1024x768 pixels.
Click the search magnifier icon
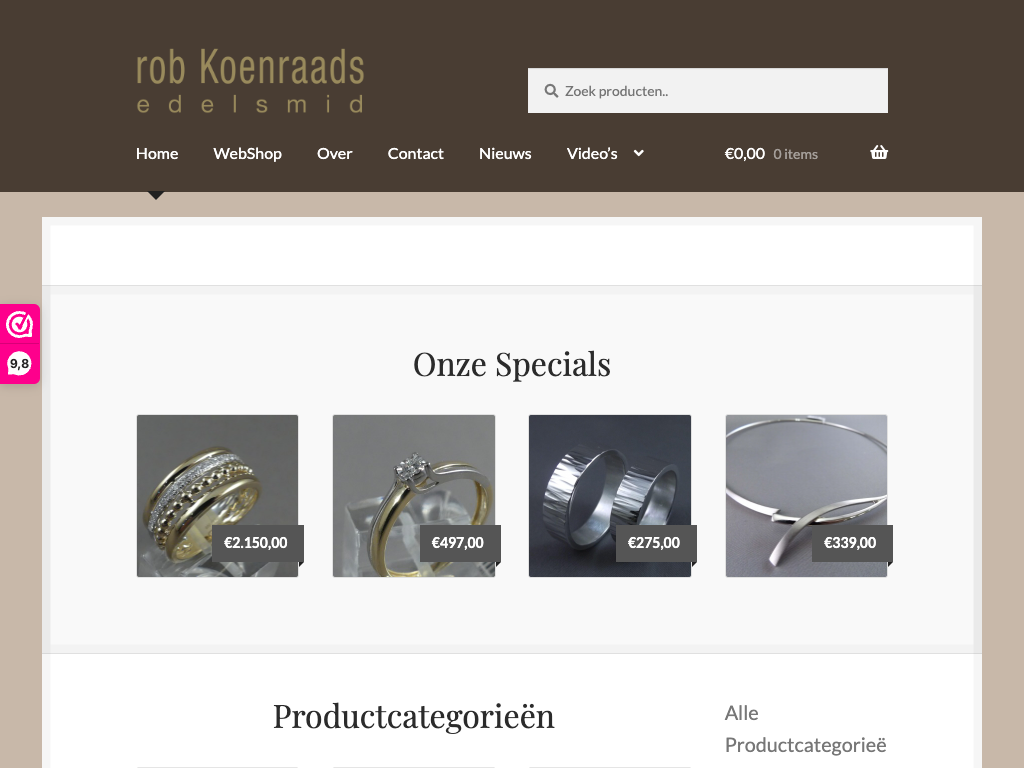pyautogui.click(x=551, y=91)
